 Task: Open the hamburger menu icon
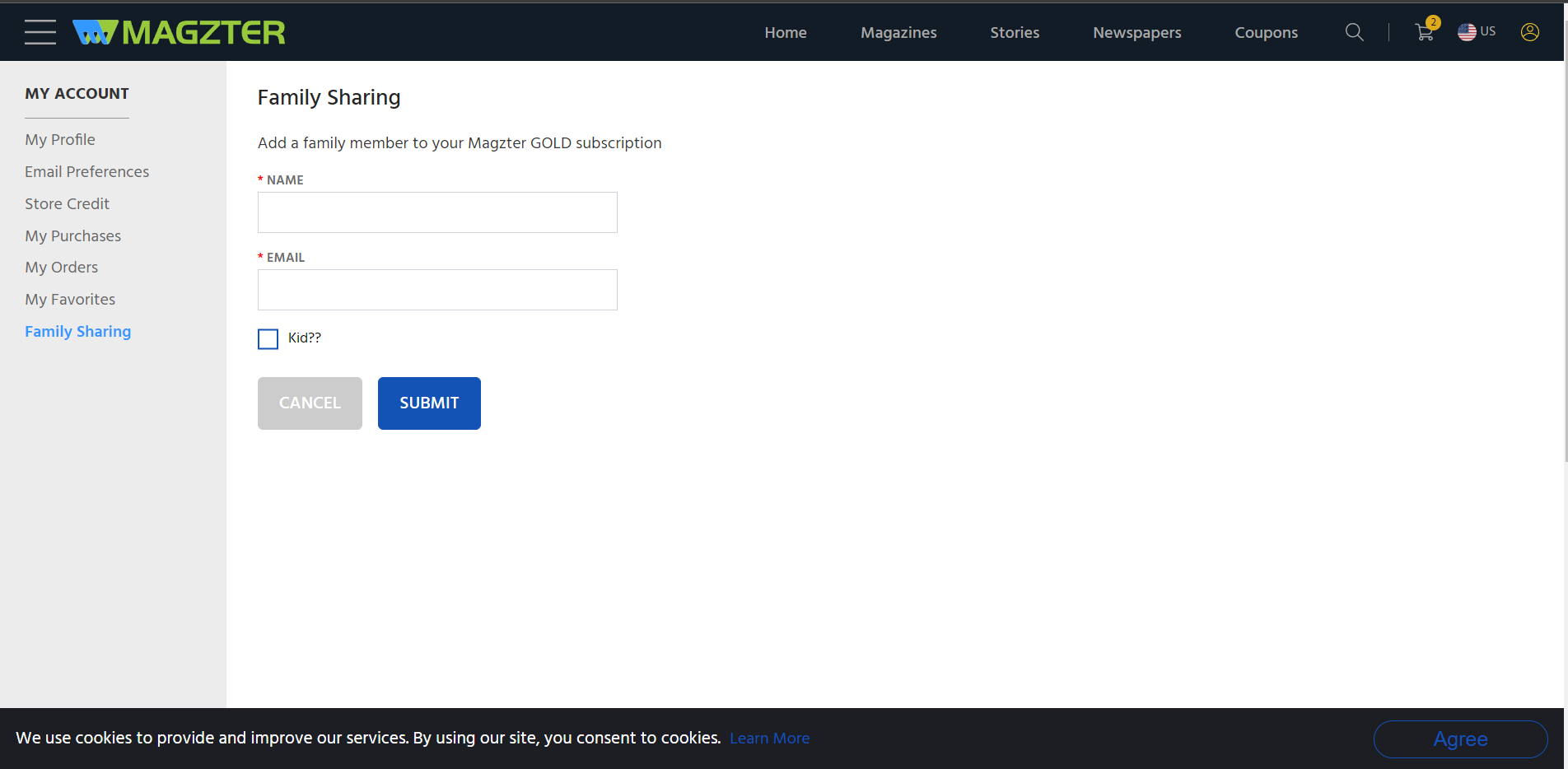pos(40,32)
